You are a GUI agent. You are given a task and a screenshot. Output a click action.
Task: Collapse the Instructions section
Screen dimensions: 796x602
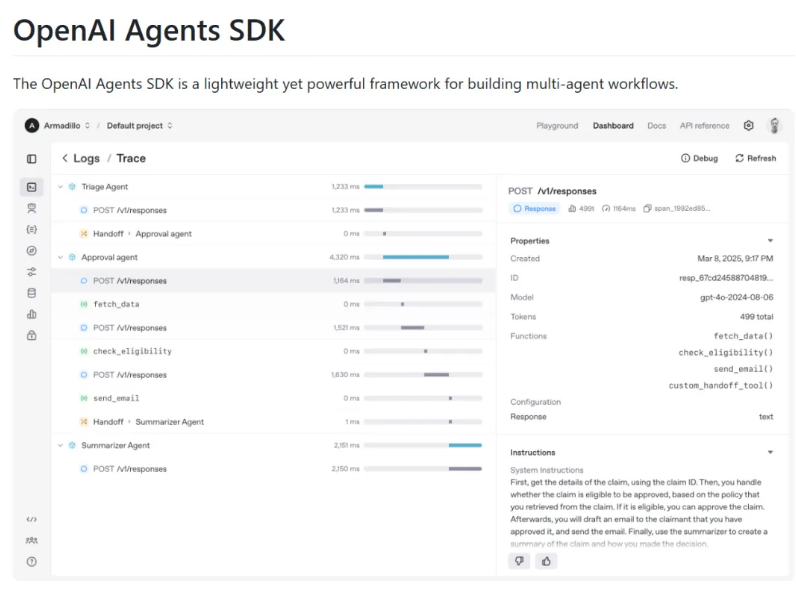pyautogui.click(x=770, y=452)
